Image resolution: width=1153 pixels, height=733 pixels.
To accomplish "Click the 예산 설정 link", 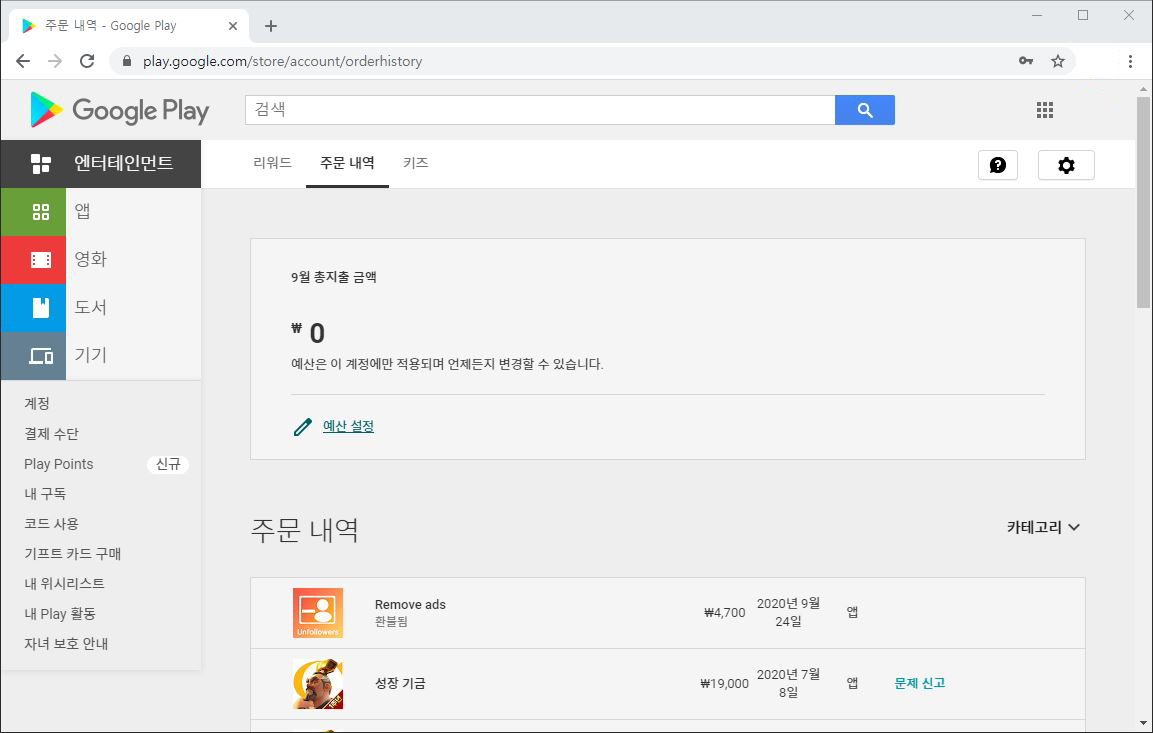I will click(x=349, y=426).
